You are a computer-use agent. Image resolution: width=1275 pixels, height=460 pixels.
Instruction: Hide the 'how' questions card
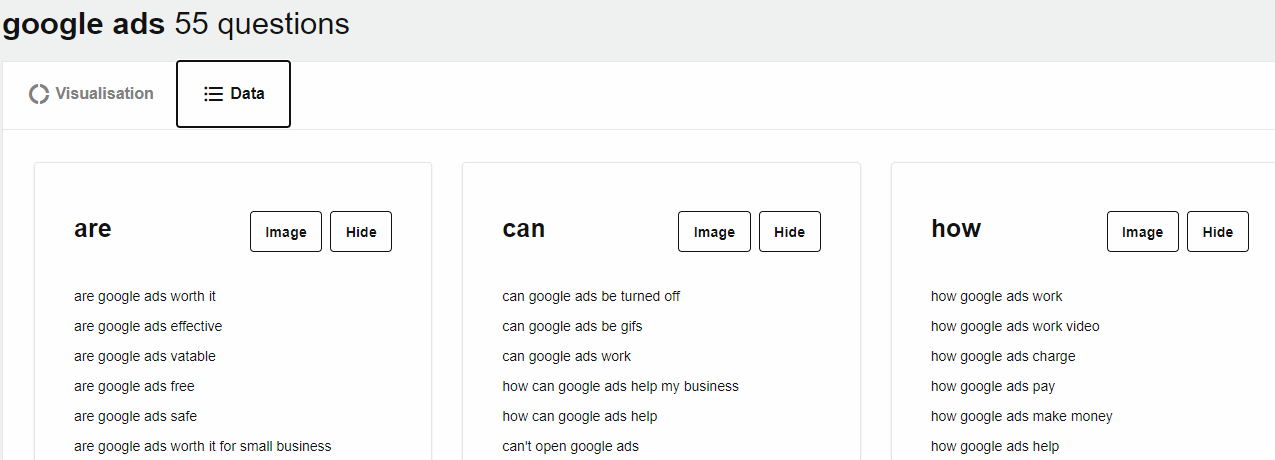coord(1218,232)
